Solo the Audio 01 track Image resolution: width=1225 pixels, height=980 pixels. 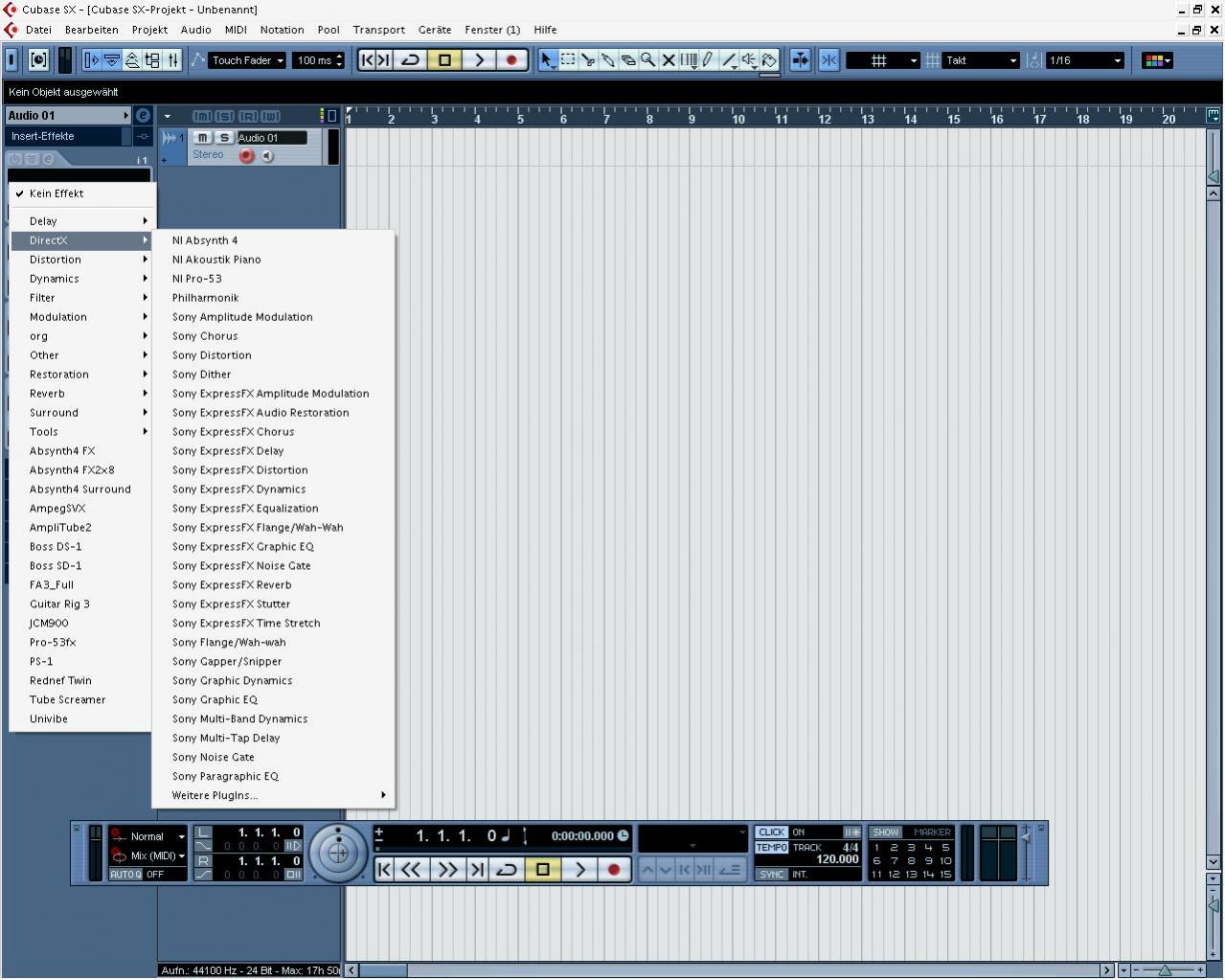tap(224, 138)
